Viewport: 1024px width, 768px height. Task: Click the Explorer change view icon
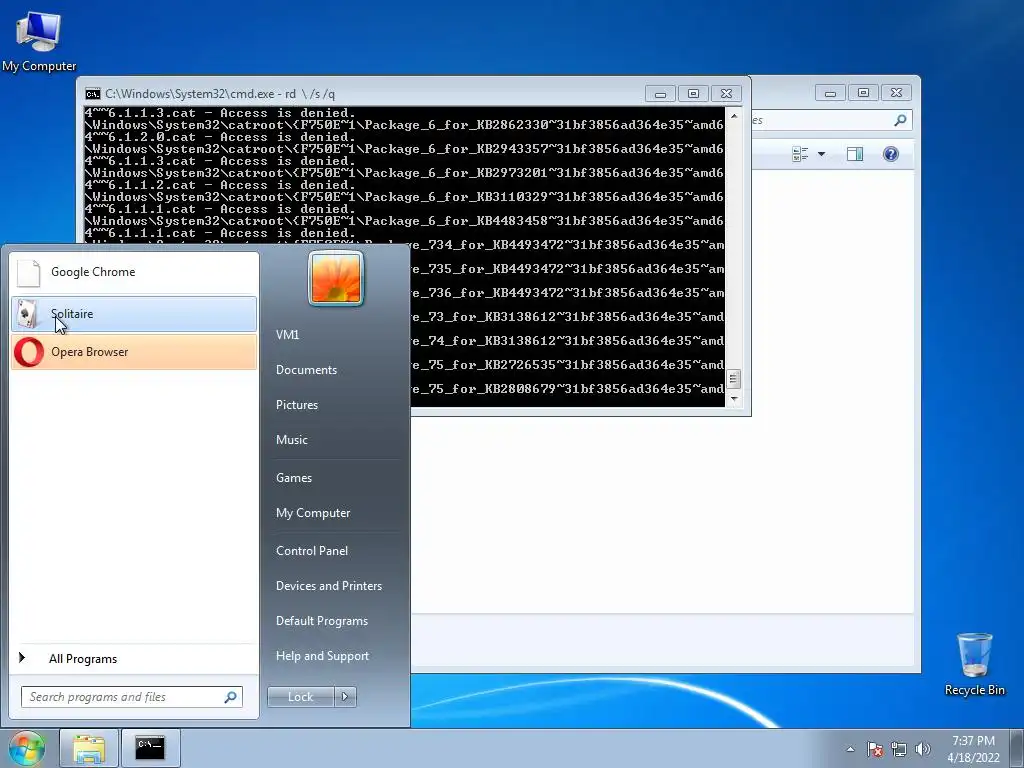800,155
